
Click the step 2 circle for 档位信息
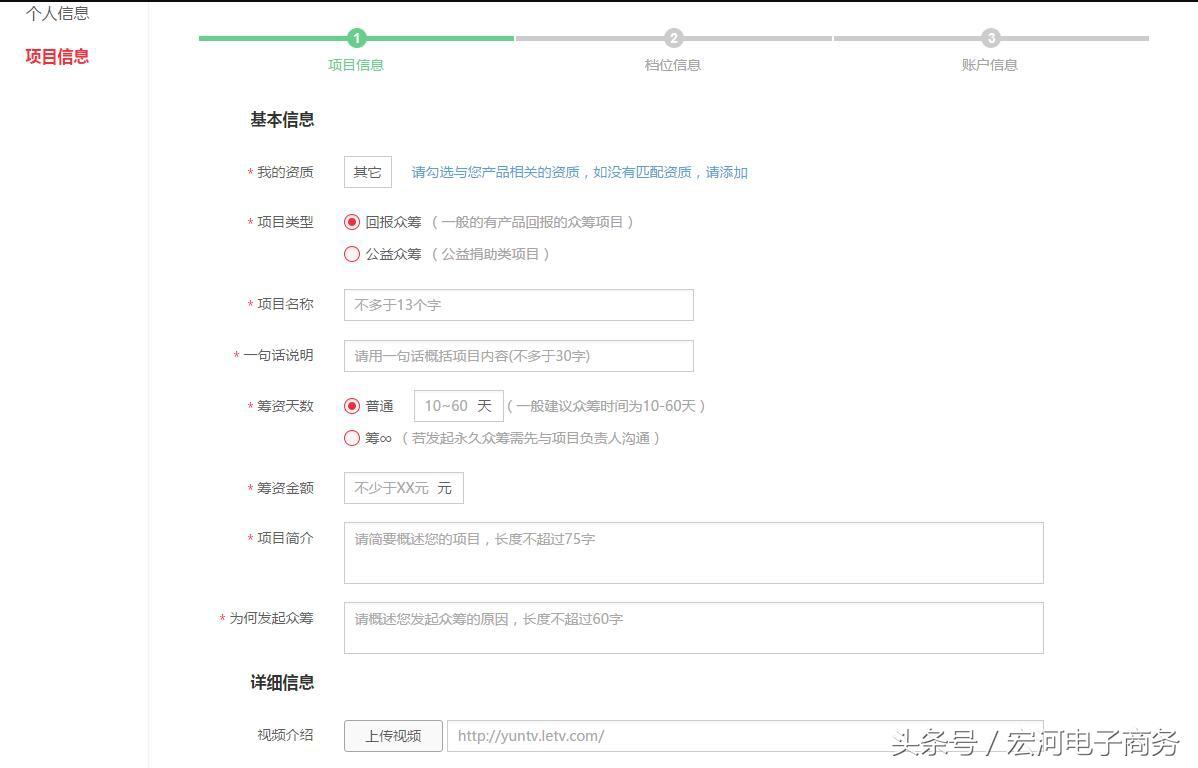pyautogui.click(x=673, y=38)
